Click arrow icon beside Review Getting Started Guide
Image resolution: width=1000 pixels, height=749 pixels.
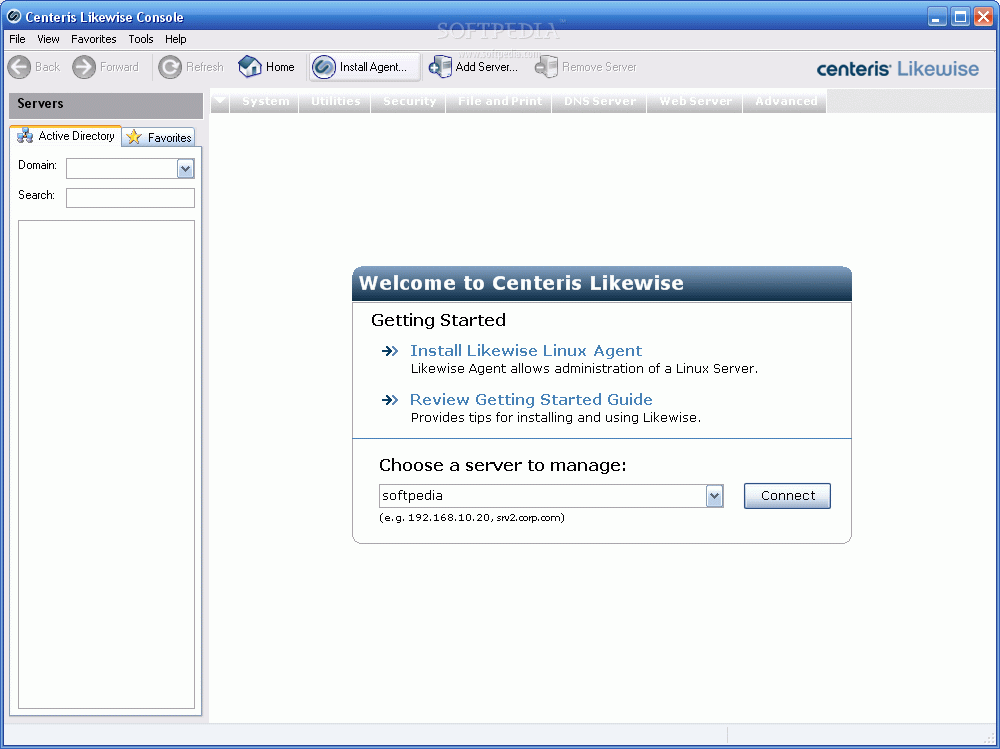click(x=390, y=400)
